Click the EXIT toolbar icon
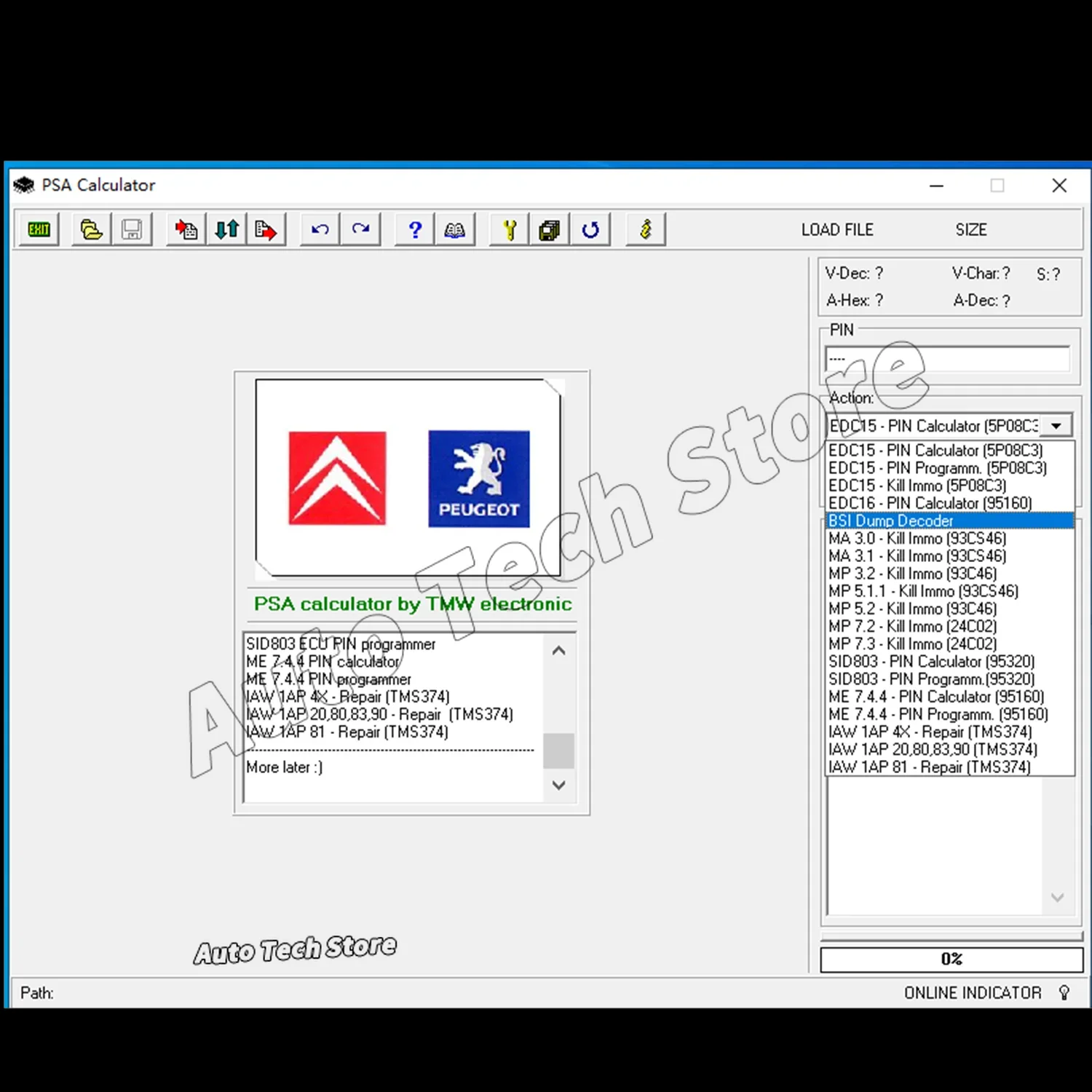Screen dimensions: 1092x1092 (x=38, y=229)
